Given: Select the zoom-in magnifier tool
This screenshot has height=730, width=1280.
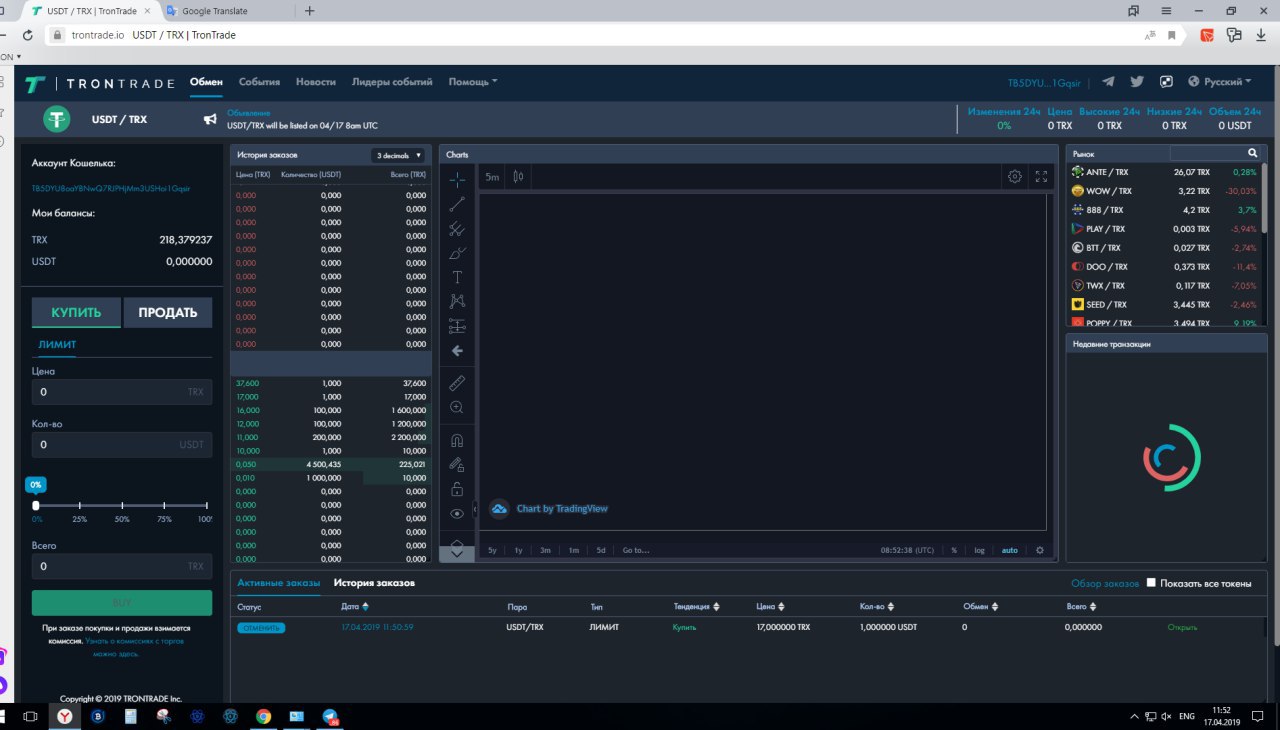Looking at the screenshot, I should (457, 407).
